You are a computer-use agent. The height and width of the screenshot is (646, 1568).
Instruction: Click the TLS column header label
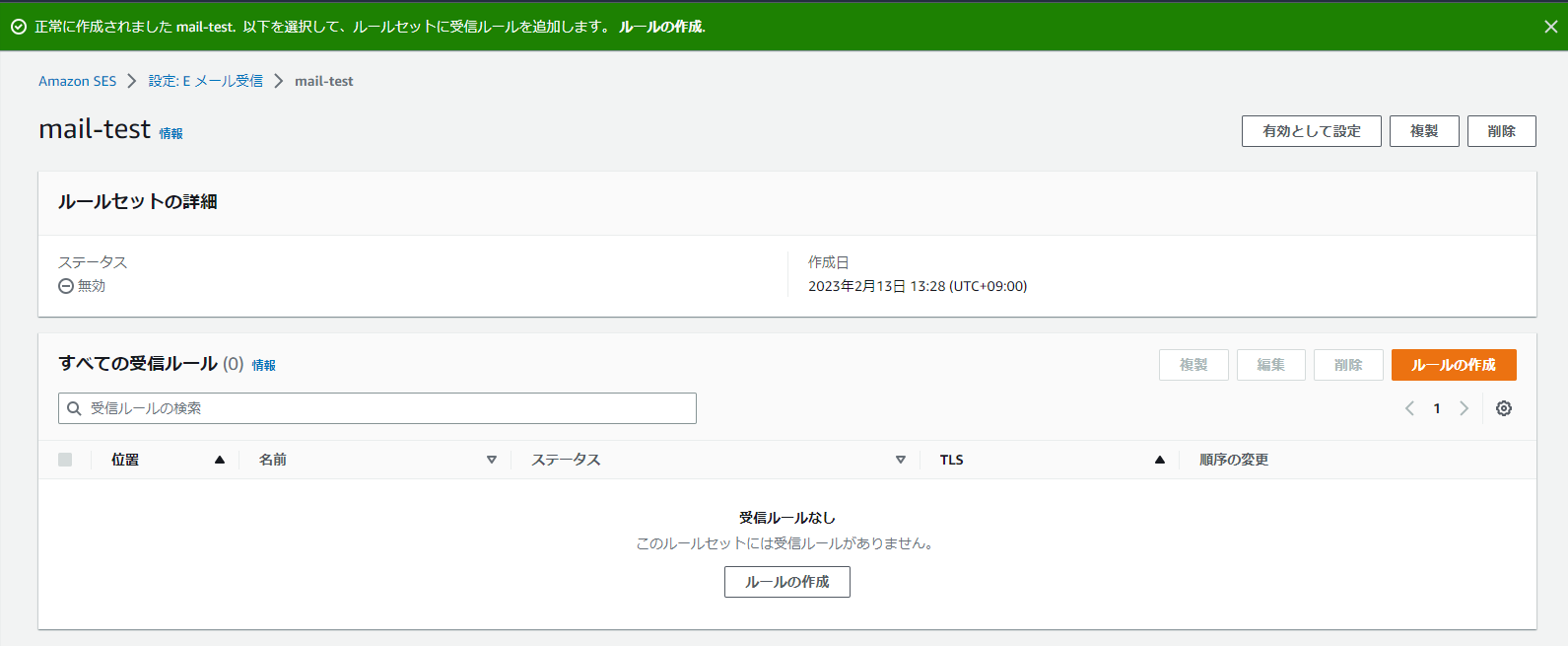(x=952, y=460)
